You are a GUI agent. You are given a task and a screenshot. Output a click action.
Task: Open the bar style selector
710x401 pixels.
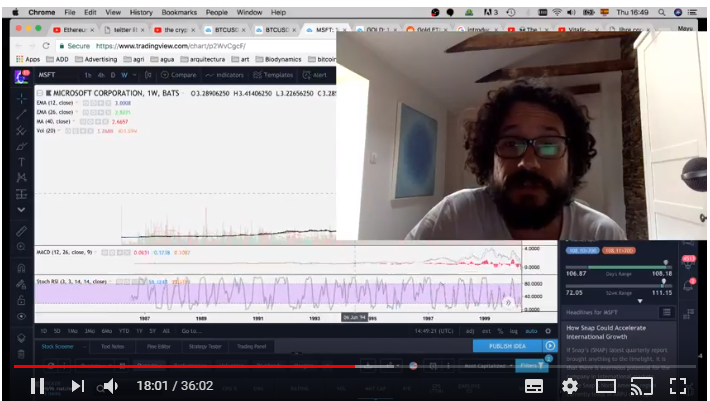coord(148,75)
